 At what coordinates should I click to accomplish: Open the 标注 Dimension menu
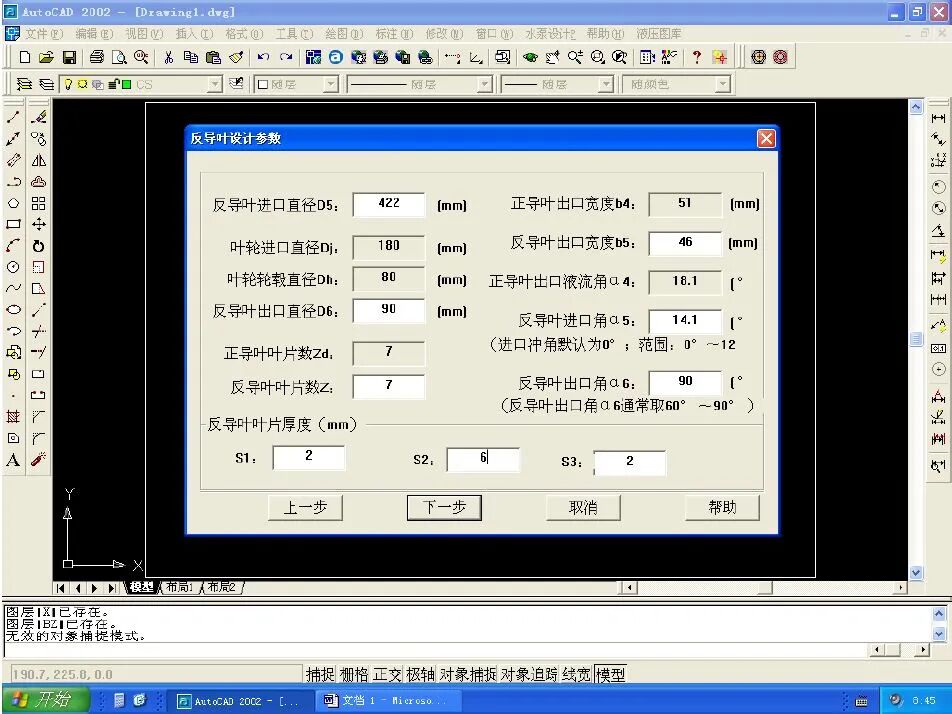click(394, 33)
